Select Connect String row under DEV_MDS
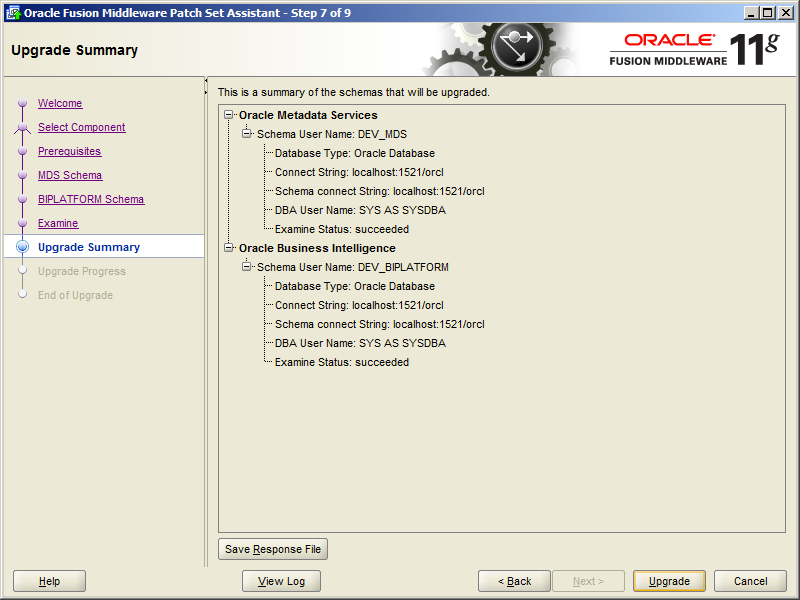 coord(359,172)
